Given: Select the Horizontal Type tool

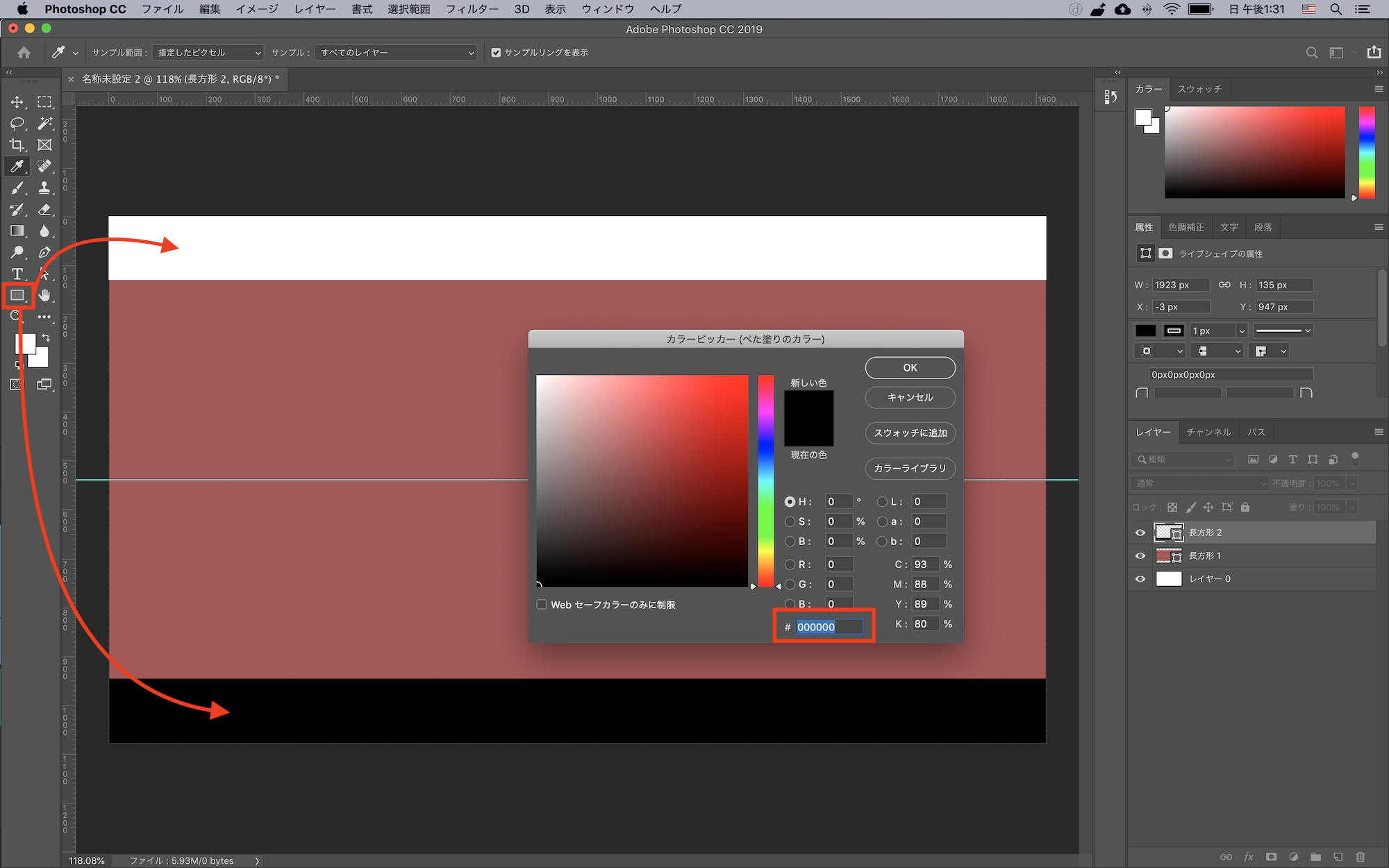Looking at the screenshot, I should point(17,274).
